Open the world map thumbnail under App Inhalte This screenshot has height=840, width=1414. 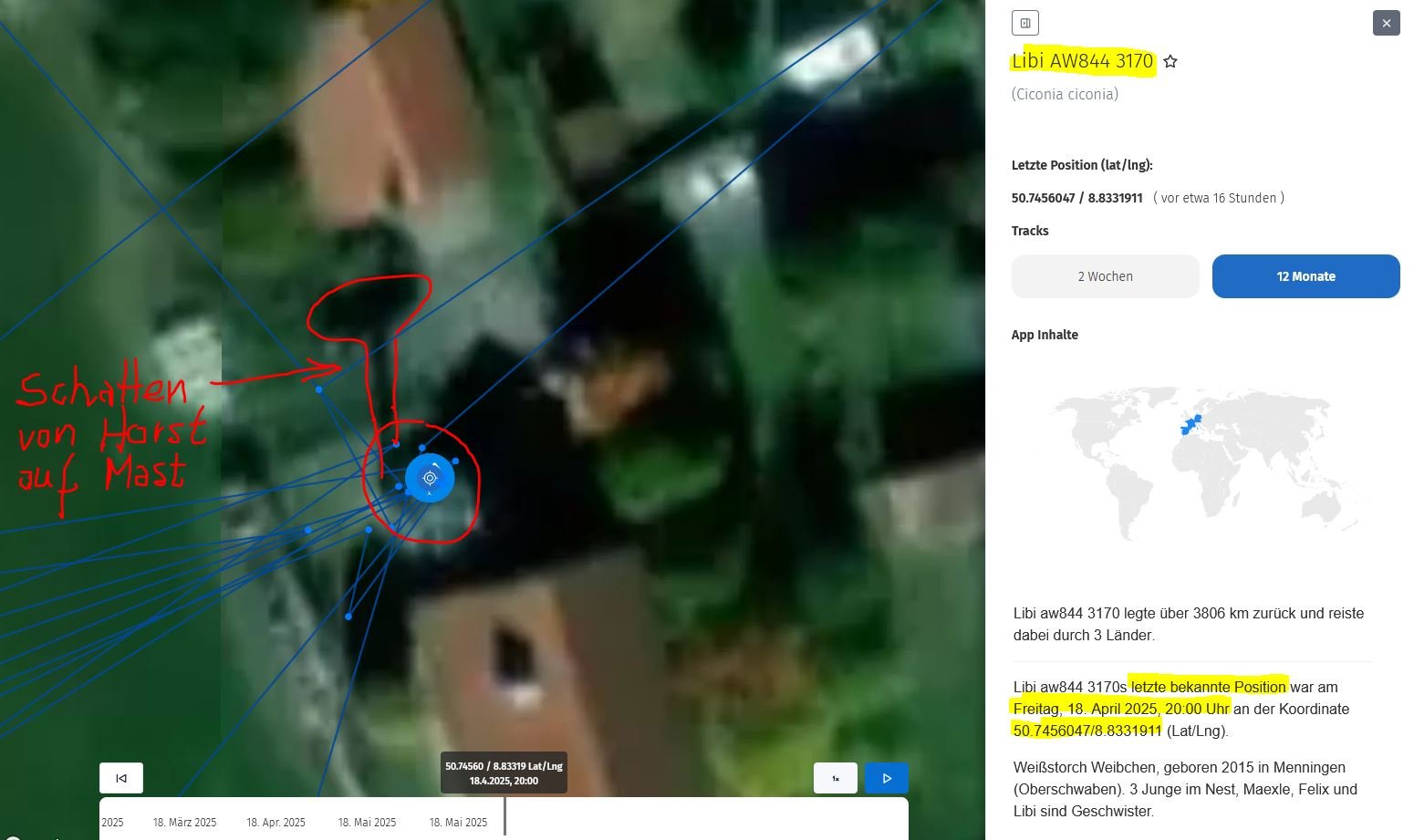(1191, 460)
